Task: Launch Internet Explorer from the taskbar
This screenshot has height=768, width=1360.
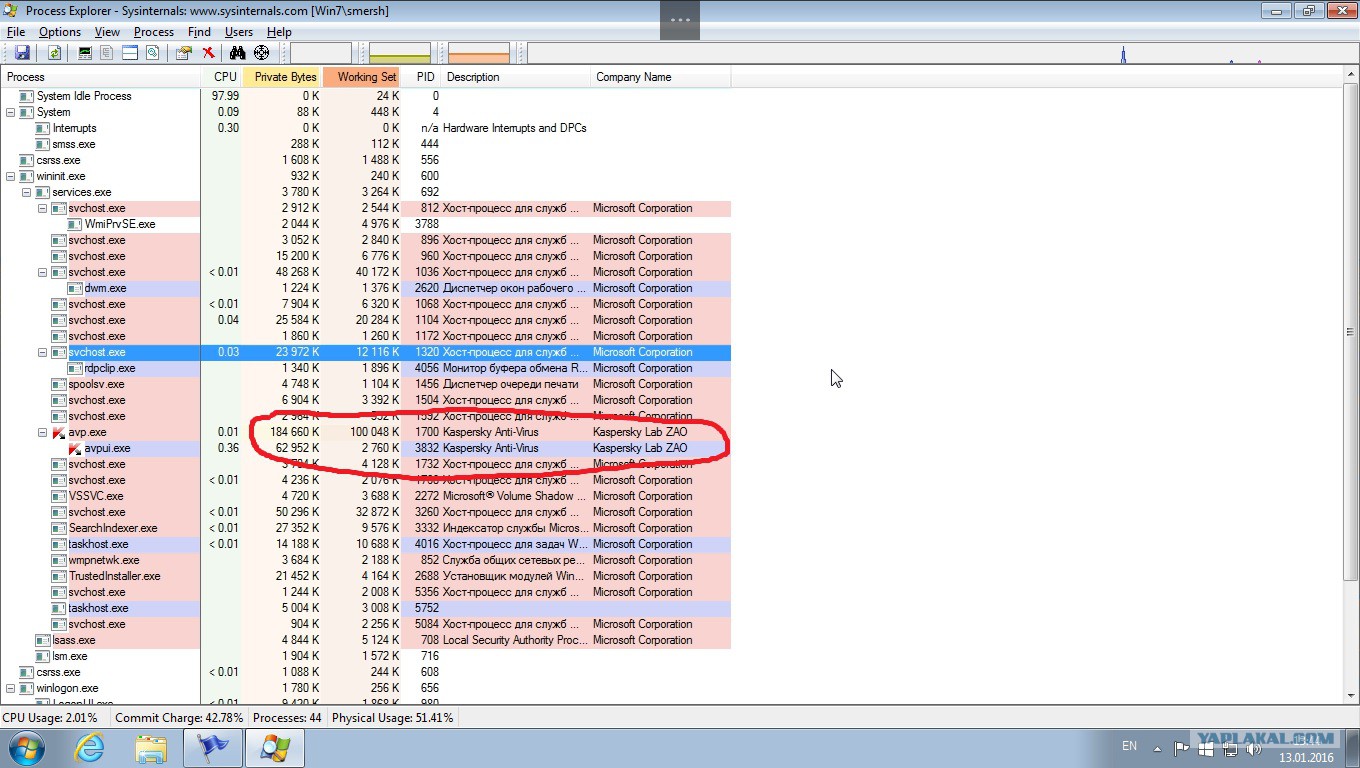Action: coord(89,748)
